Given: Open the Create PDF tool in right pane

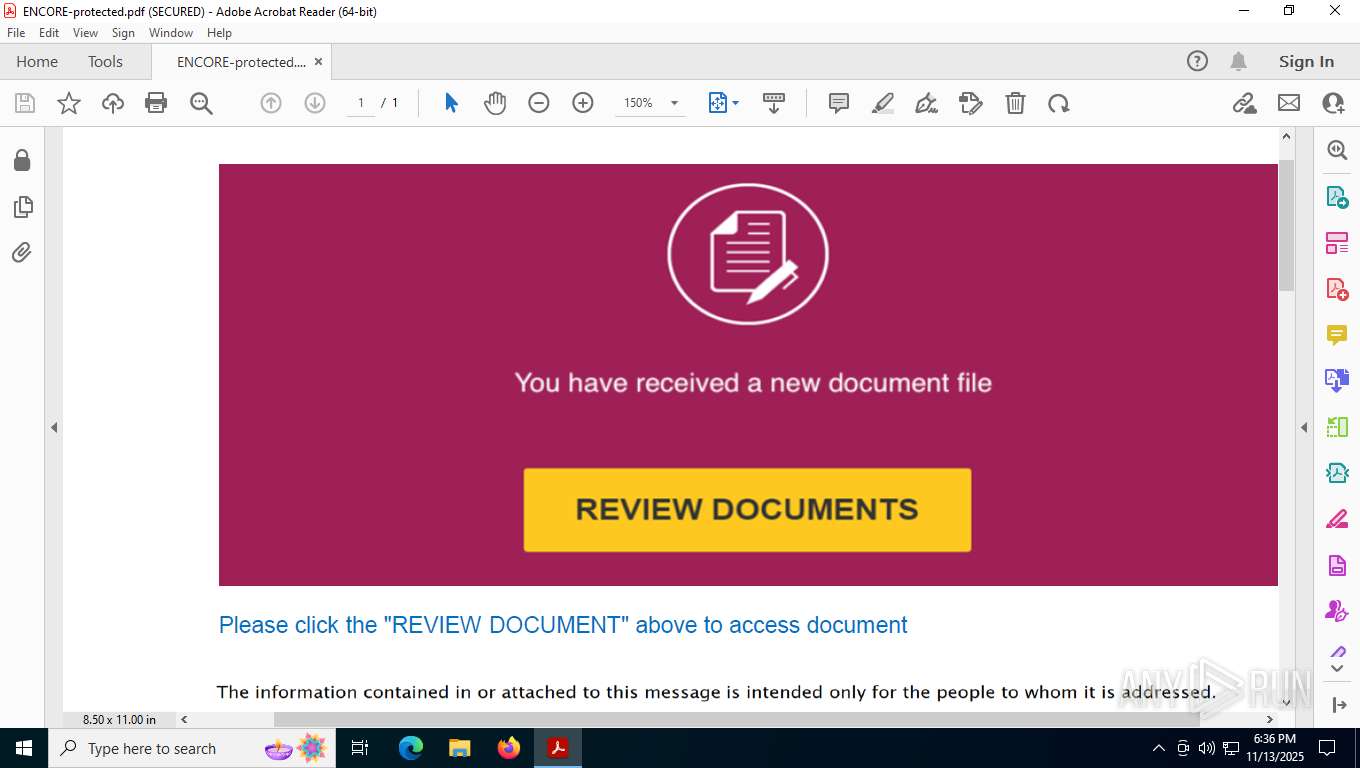Looking at the screenshot, I should click(x=1337, y=289).
